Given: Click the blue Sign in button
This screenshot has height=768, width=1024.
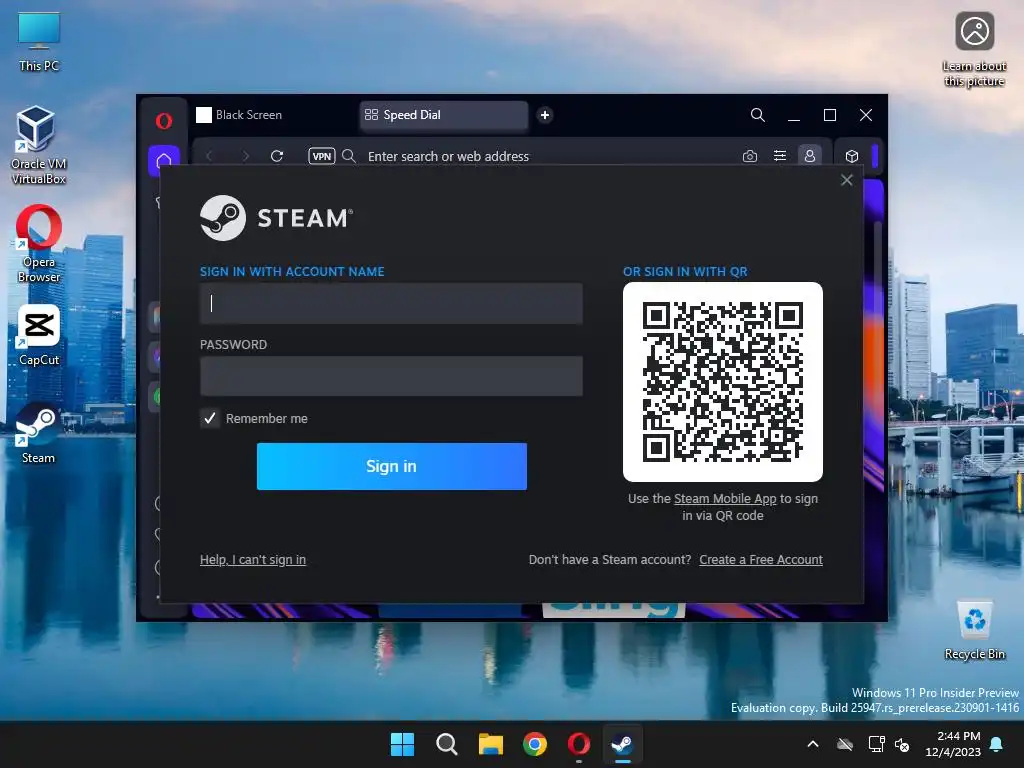Looking at the screenshot, I should coord(392,466).
